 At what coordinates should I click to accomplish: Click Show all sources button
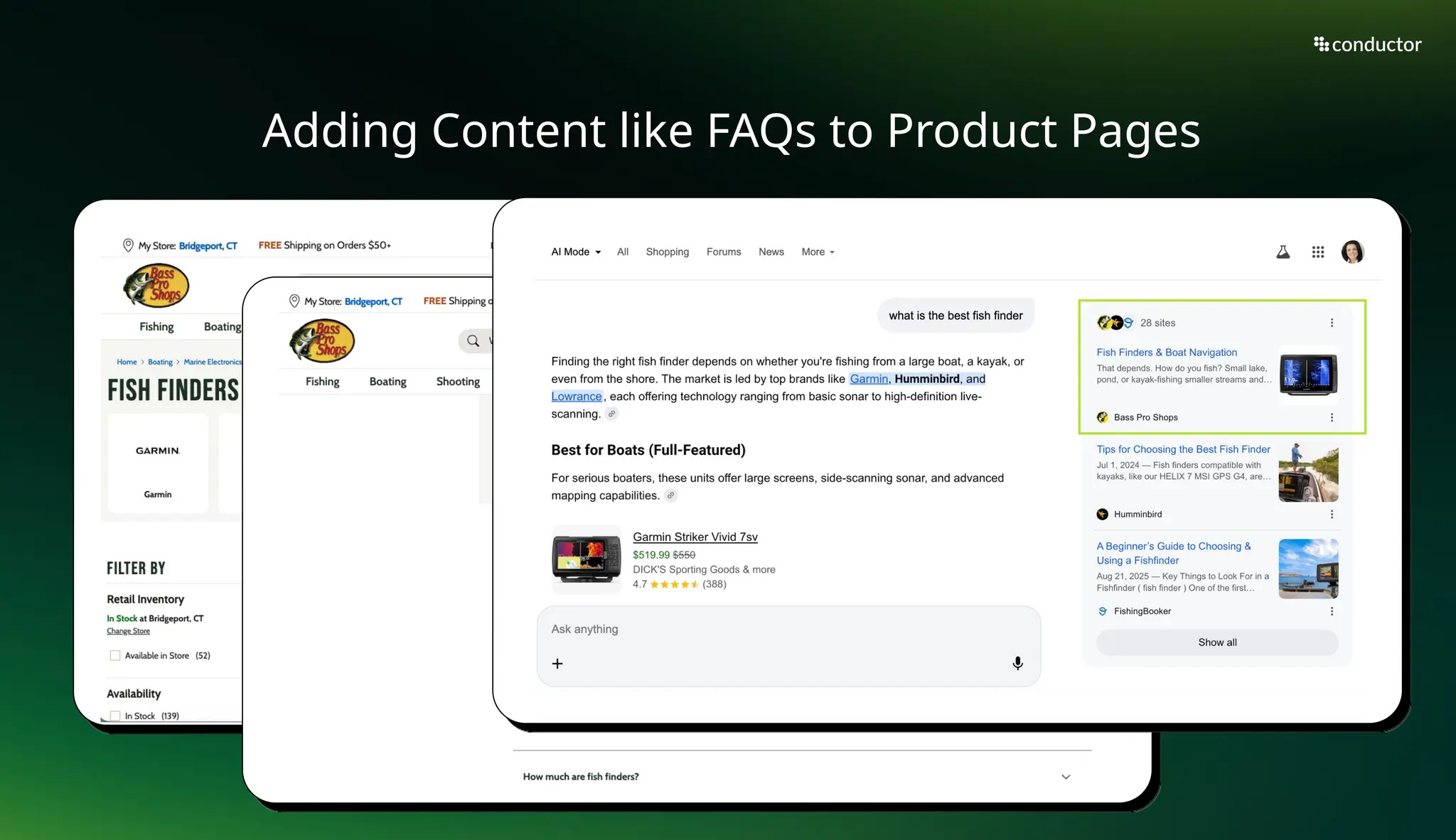1217,642
